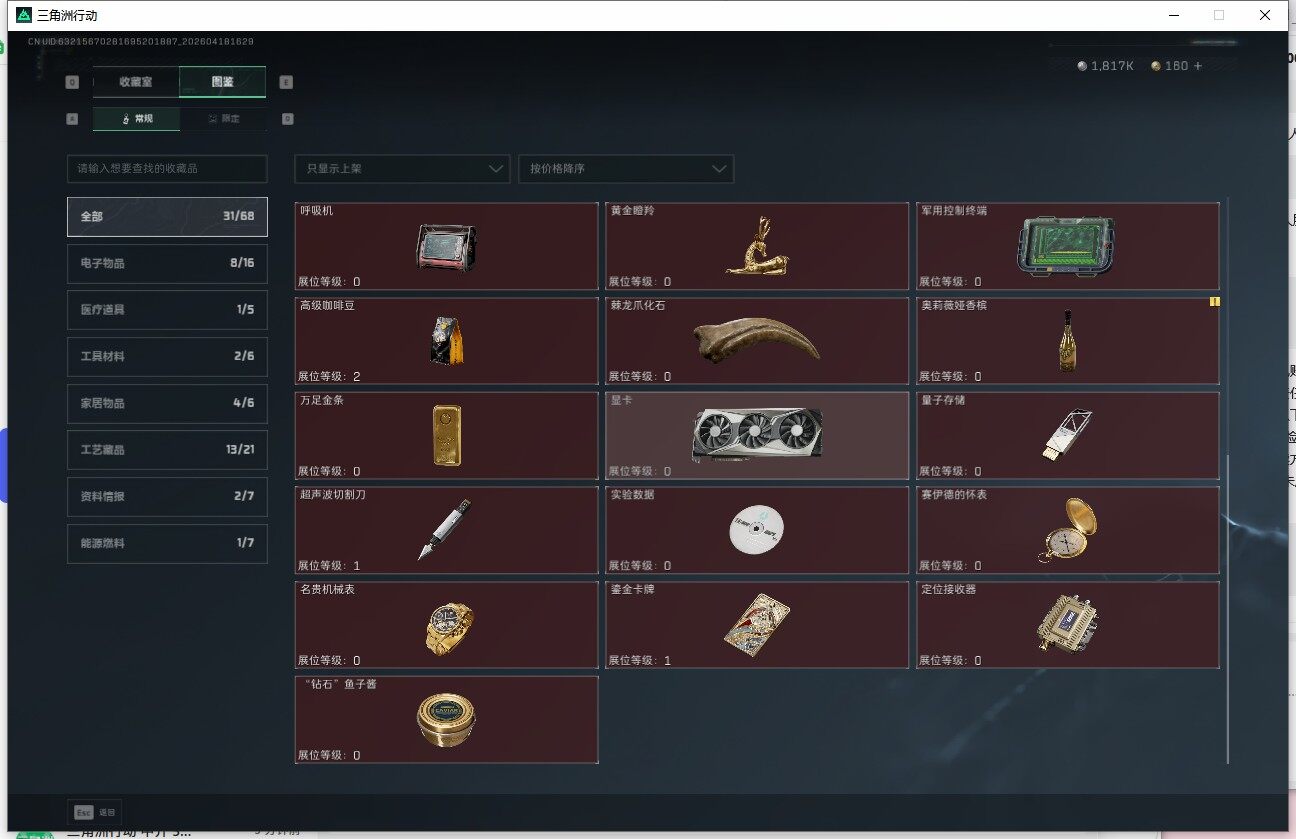1296x839 pixels.
Task: Click the 量子存储 storage drive image
Action: (x=1067, y=435)
